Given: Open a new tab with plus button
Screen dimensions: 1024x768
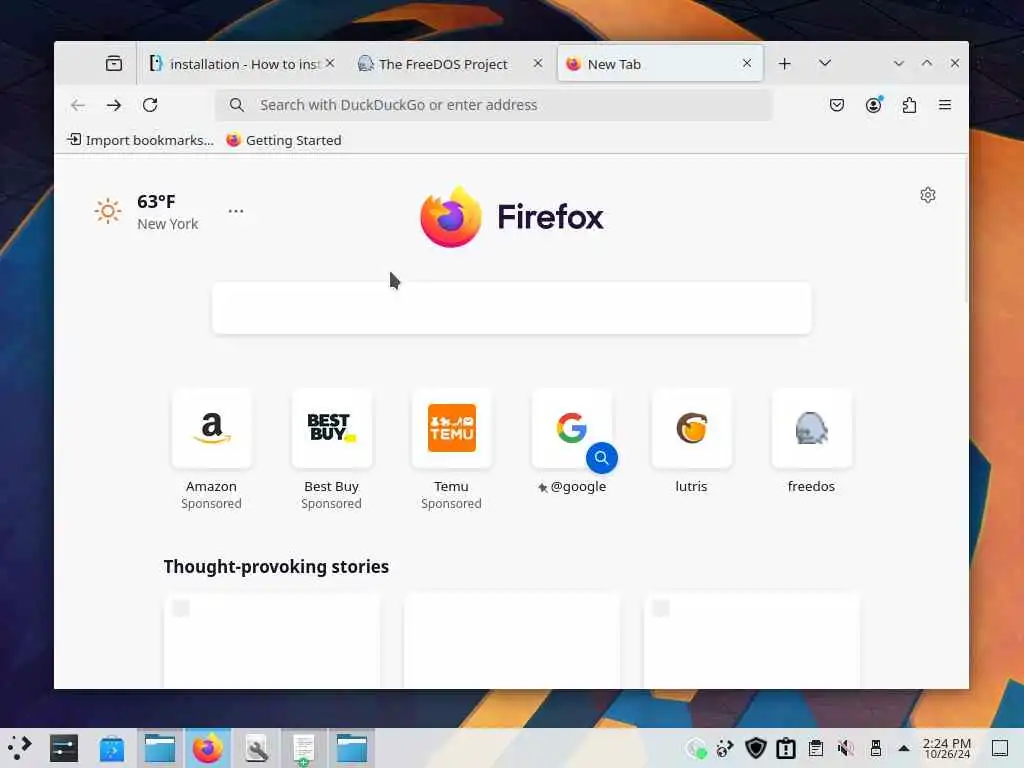Looking at the screenshot, I should [x=785, y=63].
